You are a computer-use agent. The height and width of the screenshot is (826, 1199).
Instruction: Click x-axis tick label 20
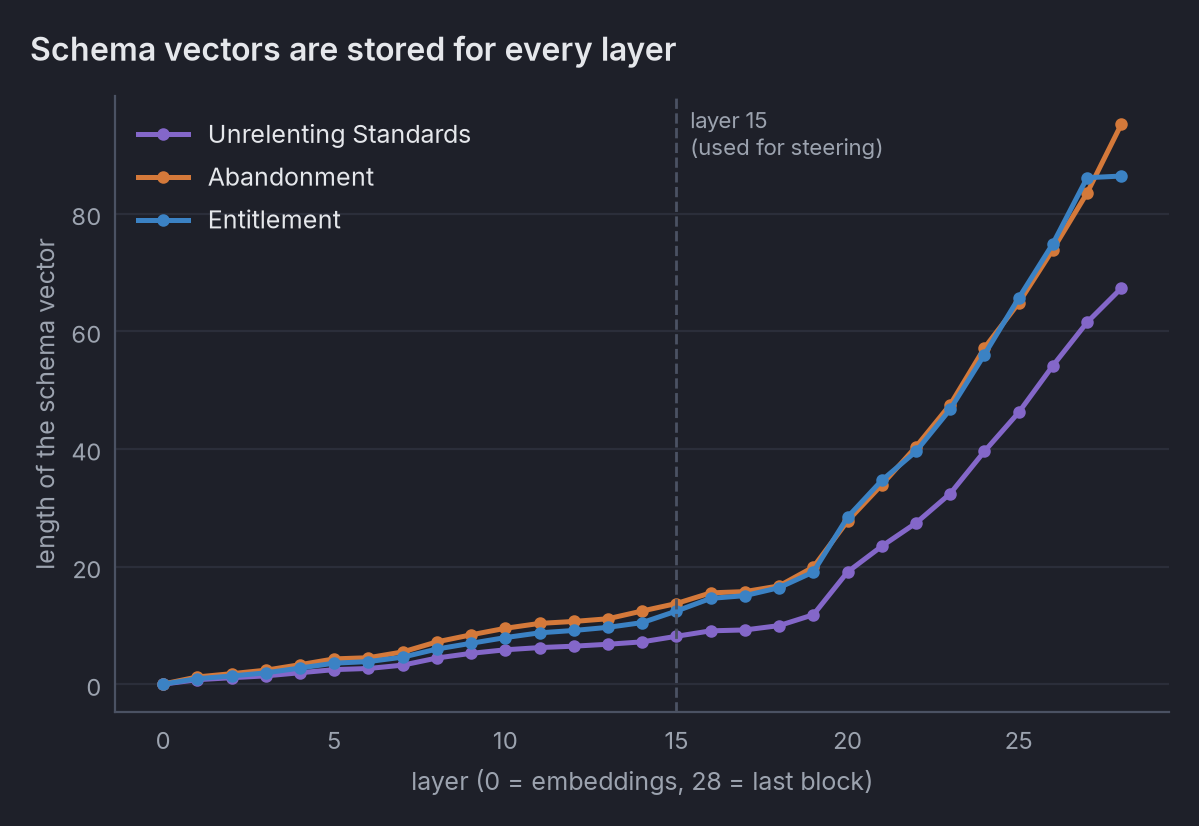[x=847, y=741]
